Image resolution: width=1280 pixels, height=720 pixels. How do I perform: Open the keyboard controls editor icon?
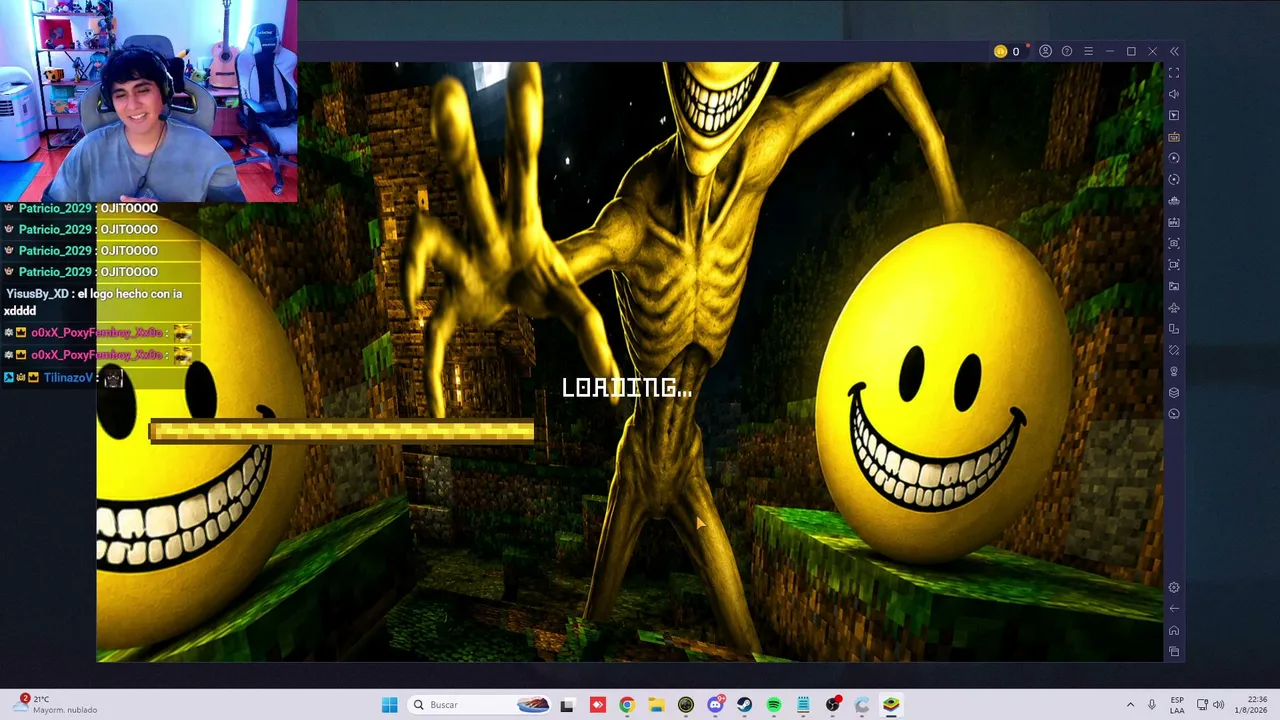[x=1174, y=137]
